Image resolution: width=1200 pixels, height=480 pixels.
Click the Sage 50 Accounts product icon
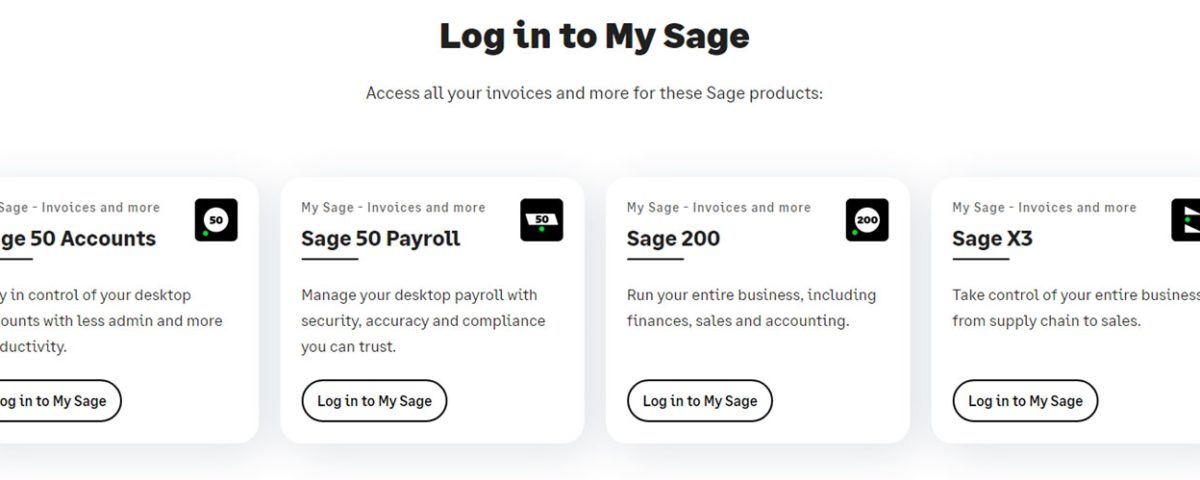(216, 220)
